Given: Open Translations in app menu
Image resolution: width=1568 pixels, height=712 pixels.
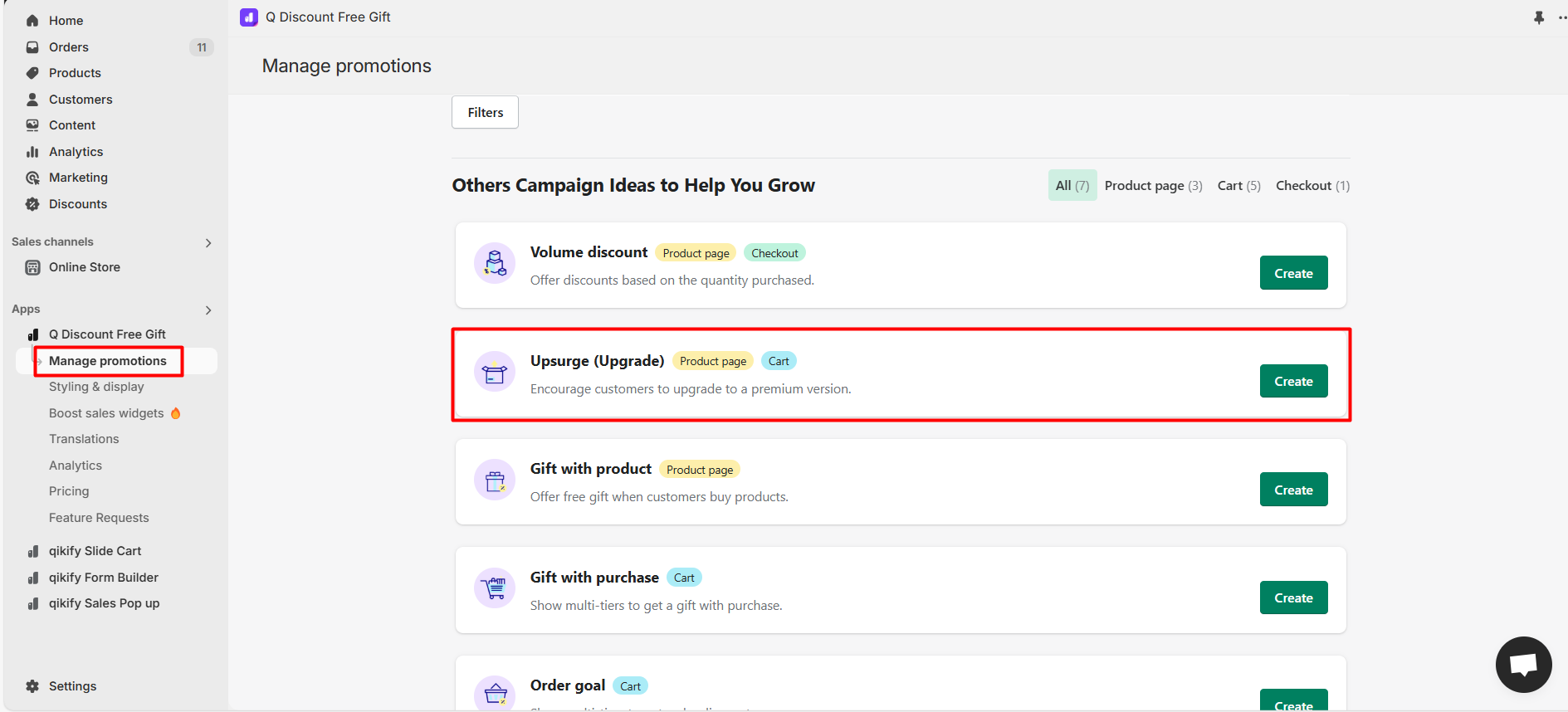Looking at the screenshot, I should pos(84,439).
